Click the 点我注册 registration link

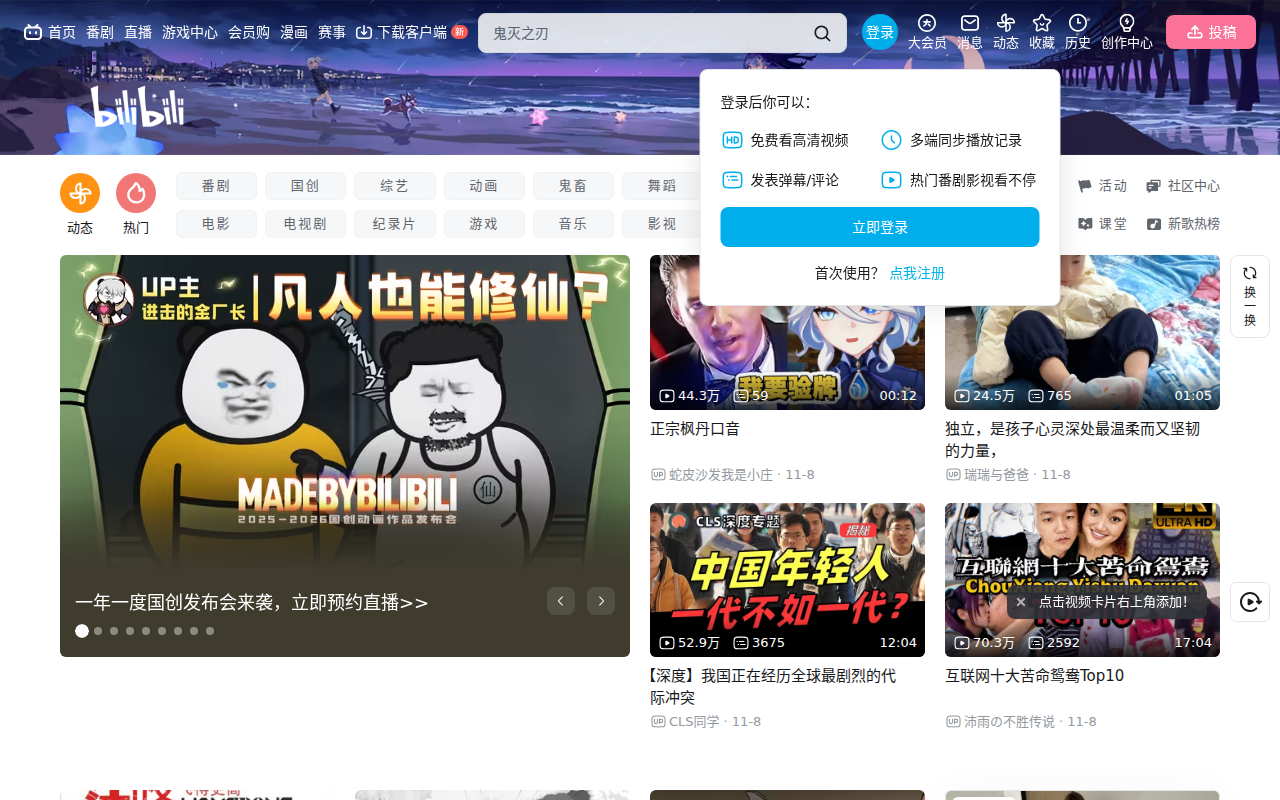click(917, 272)
